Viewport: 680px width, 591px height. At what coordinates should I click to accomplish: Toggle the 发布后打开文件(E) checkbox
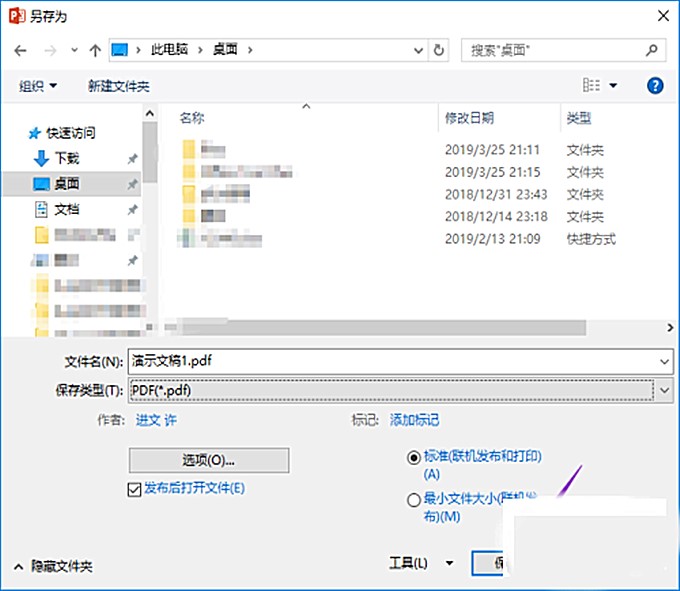pos(134,490)
